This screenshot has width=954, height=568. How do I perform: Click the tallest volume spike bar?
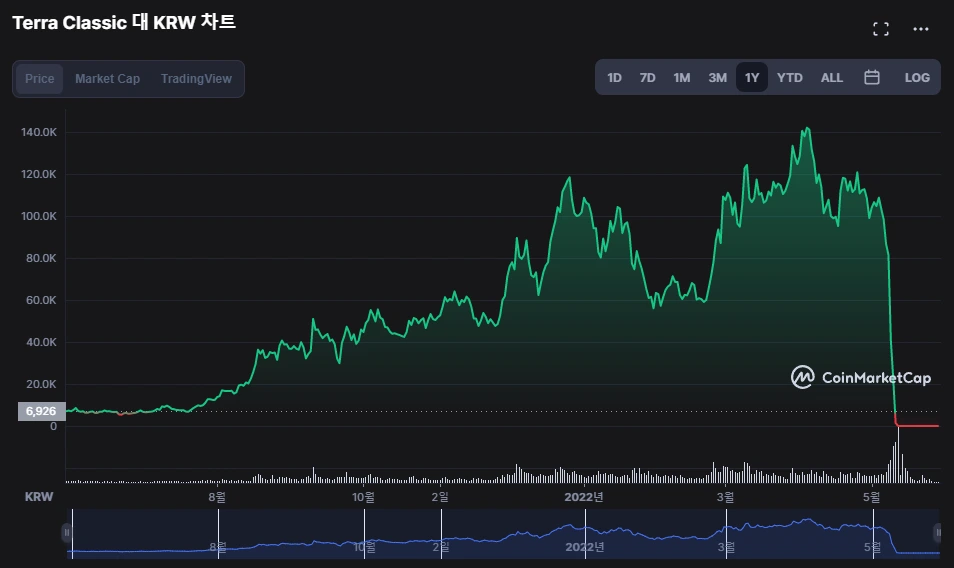pyautogui.click(x=898, y=454)
